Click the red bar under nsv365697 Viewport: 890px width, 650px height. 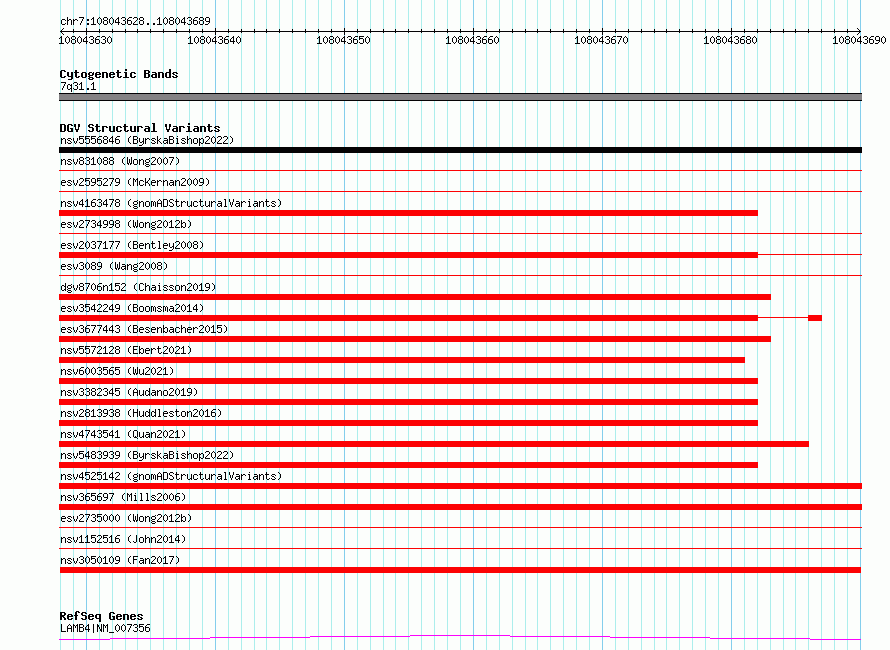tap(460, 507)
